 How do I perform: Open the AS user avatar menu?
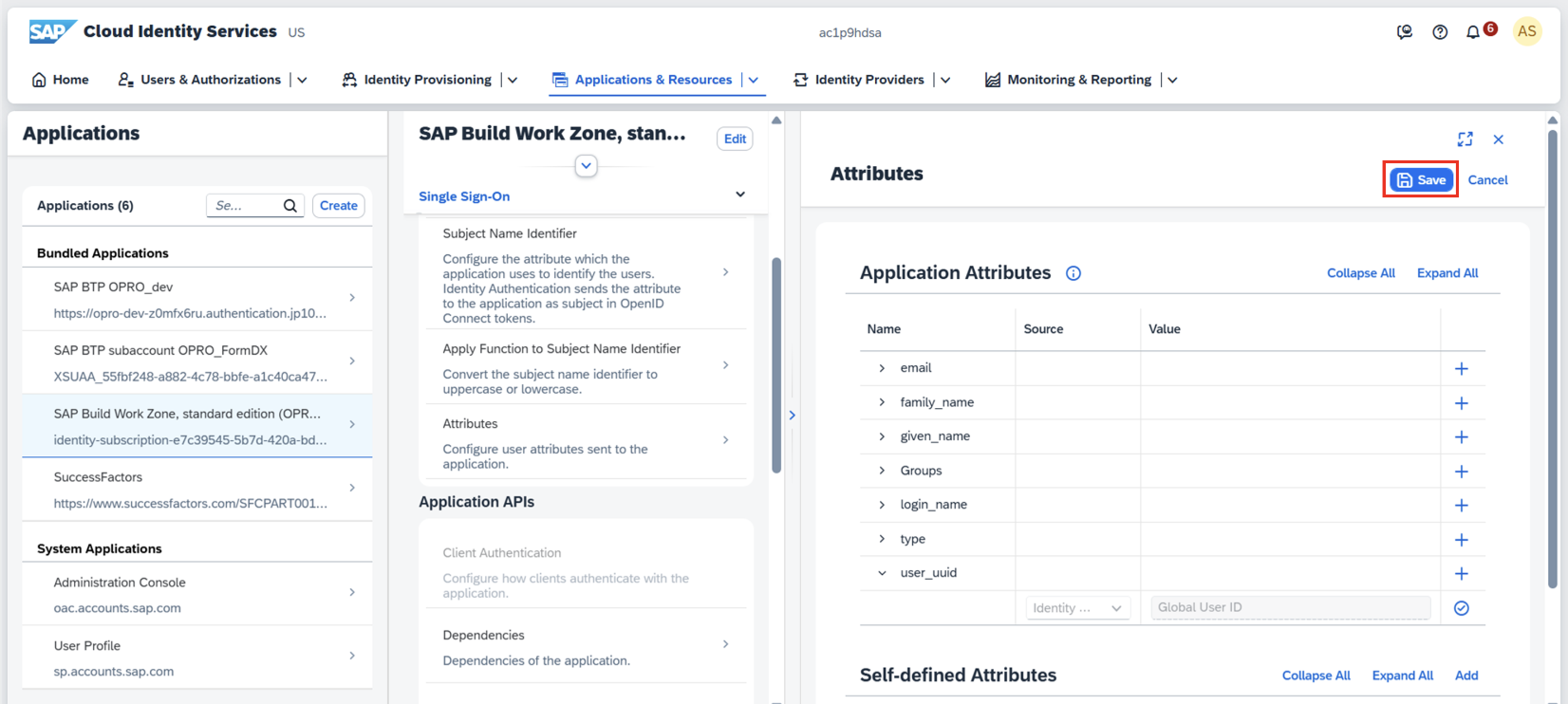[x=1526, y=32]
